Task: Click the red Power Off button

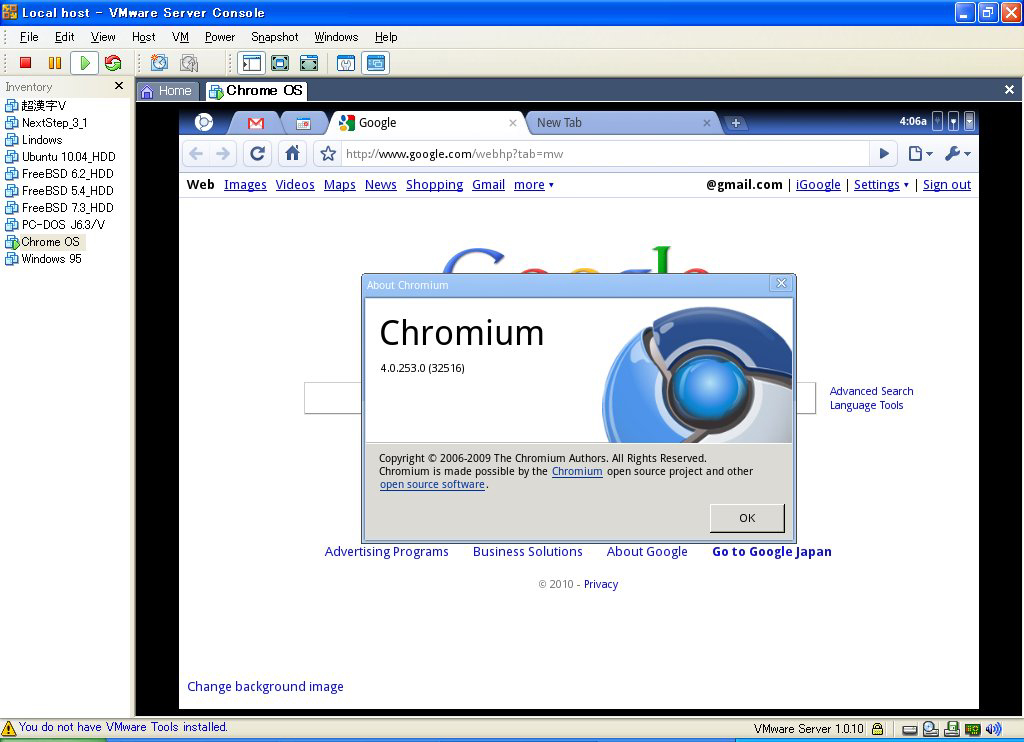Action: coord(25,63)
